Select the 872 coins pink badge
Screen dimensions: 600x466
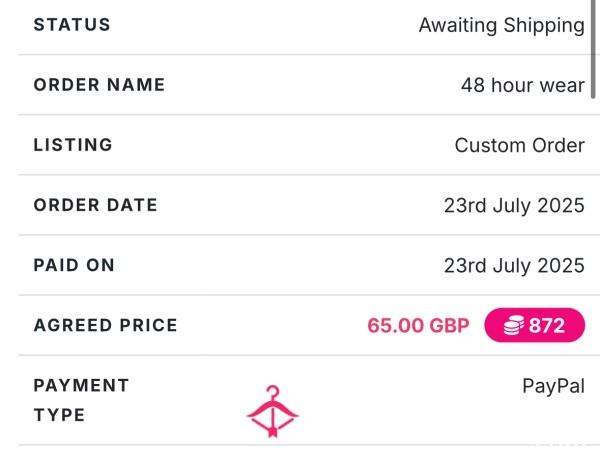535,325
